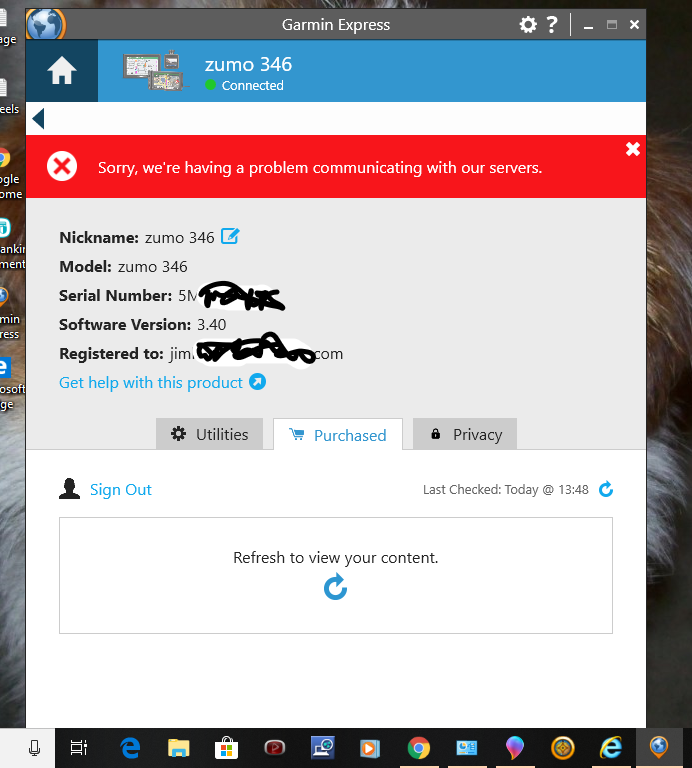Click the 'zumo 346' header title

248,65
